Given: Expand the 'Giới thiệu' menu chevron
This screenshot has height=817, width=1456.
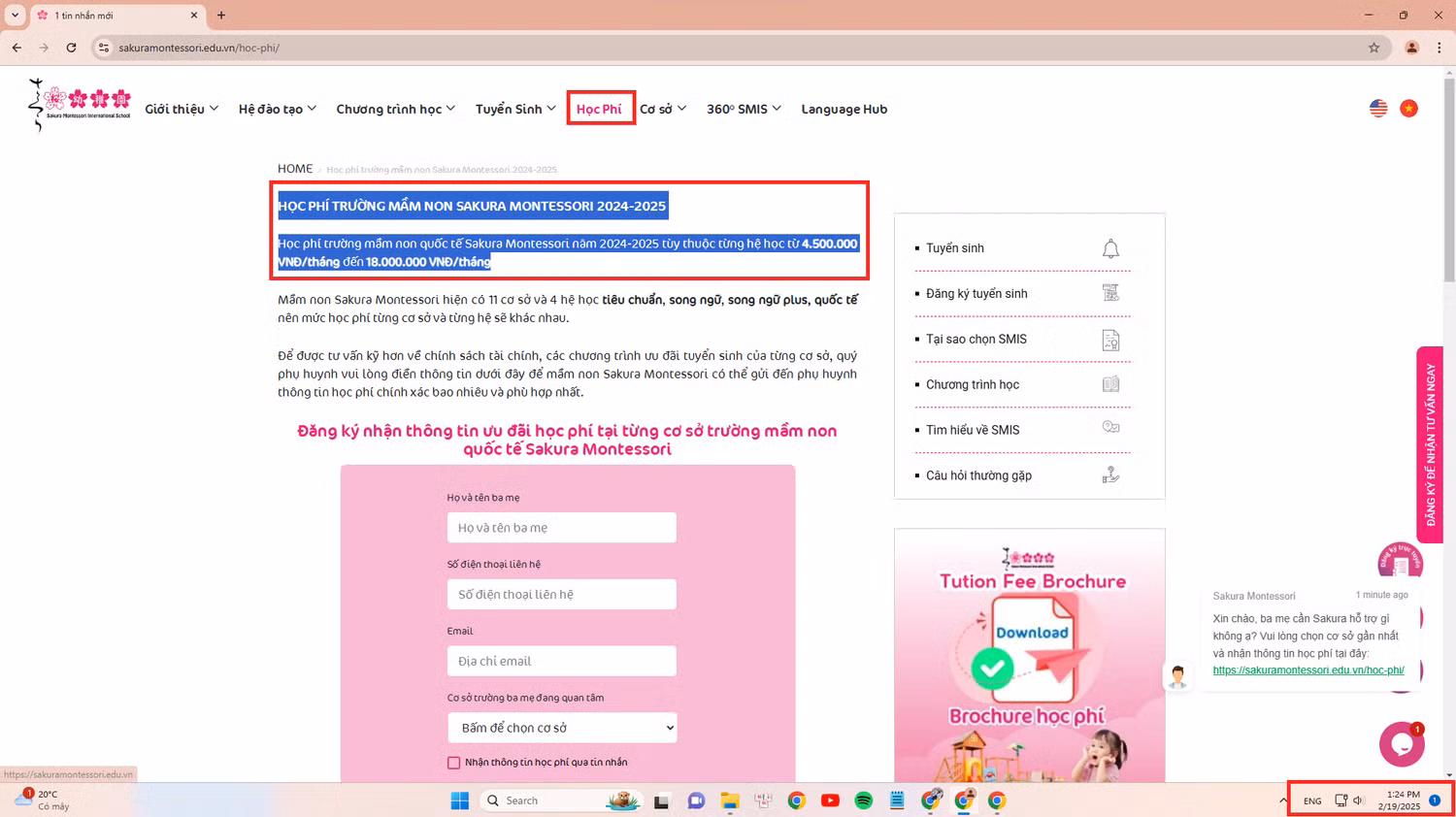Looking at the screenshot, I should [x=214, y=109].
